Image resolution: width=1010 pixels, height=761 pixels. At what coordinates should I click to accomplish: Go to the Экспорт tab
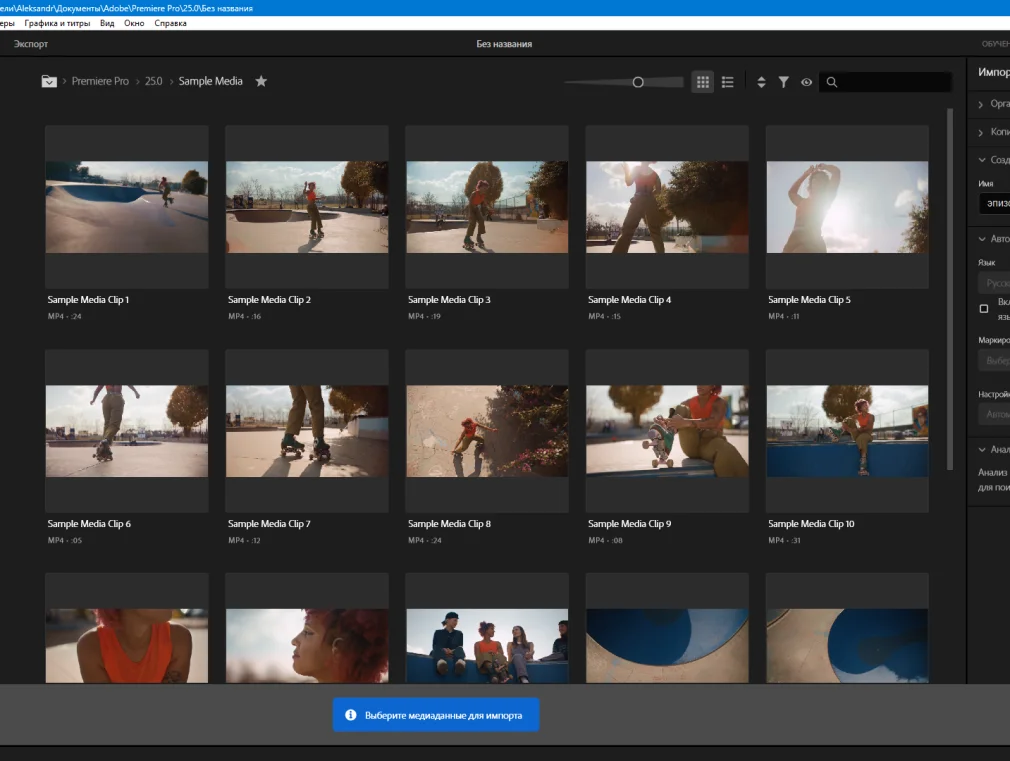[31, 44]
